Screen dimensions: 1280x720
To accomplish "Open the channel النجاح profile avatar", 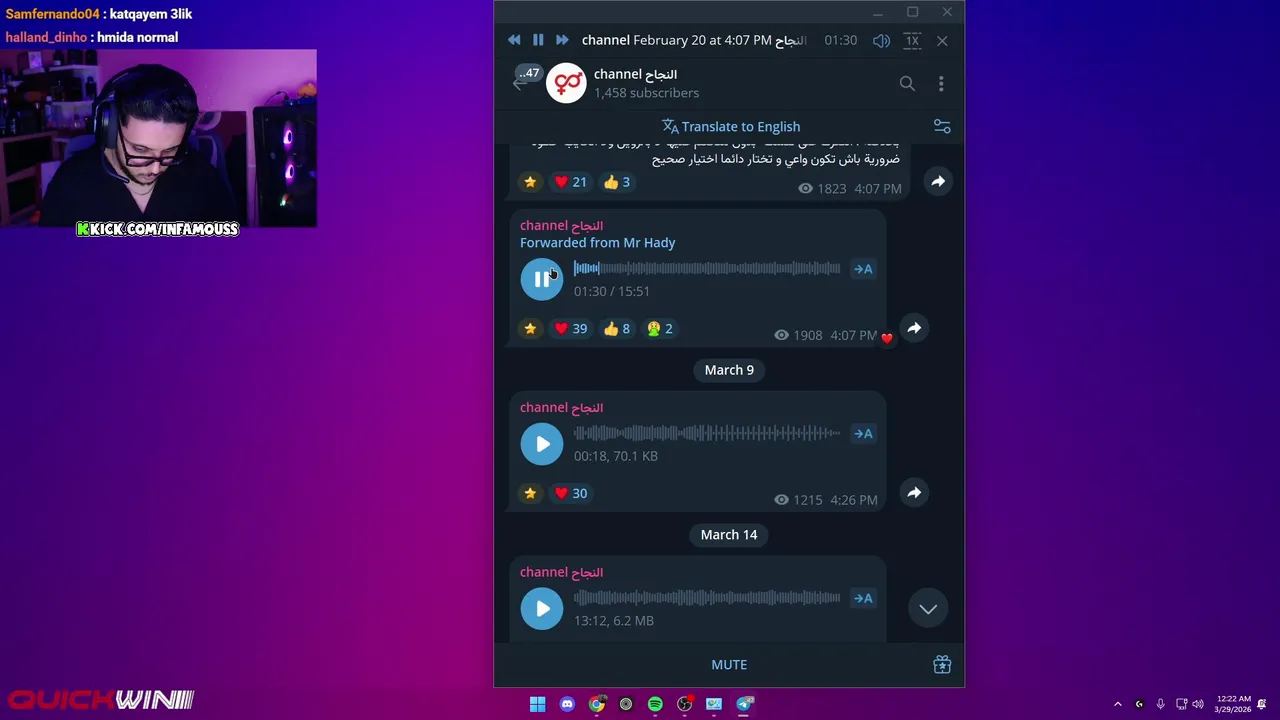I will pos(566,83).
